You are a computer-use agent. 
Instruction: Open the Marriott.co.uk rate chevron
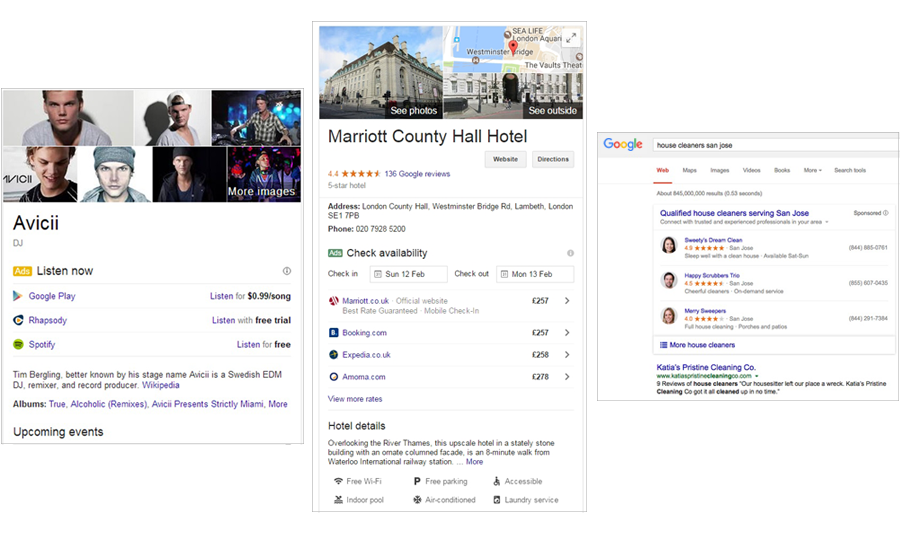[x=567, y=301]
